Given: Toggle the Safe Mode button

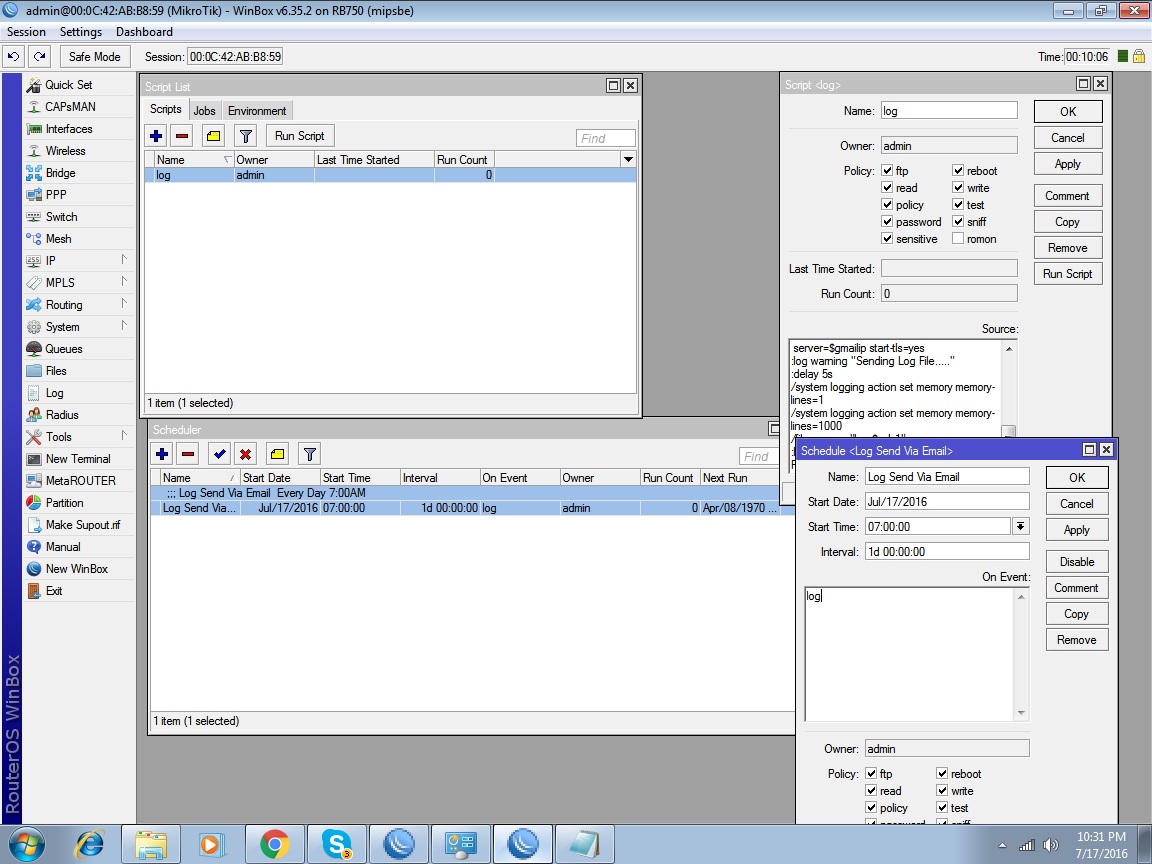Looking at the screenshot, I should (95, 57).
